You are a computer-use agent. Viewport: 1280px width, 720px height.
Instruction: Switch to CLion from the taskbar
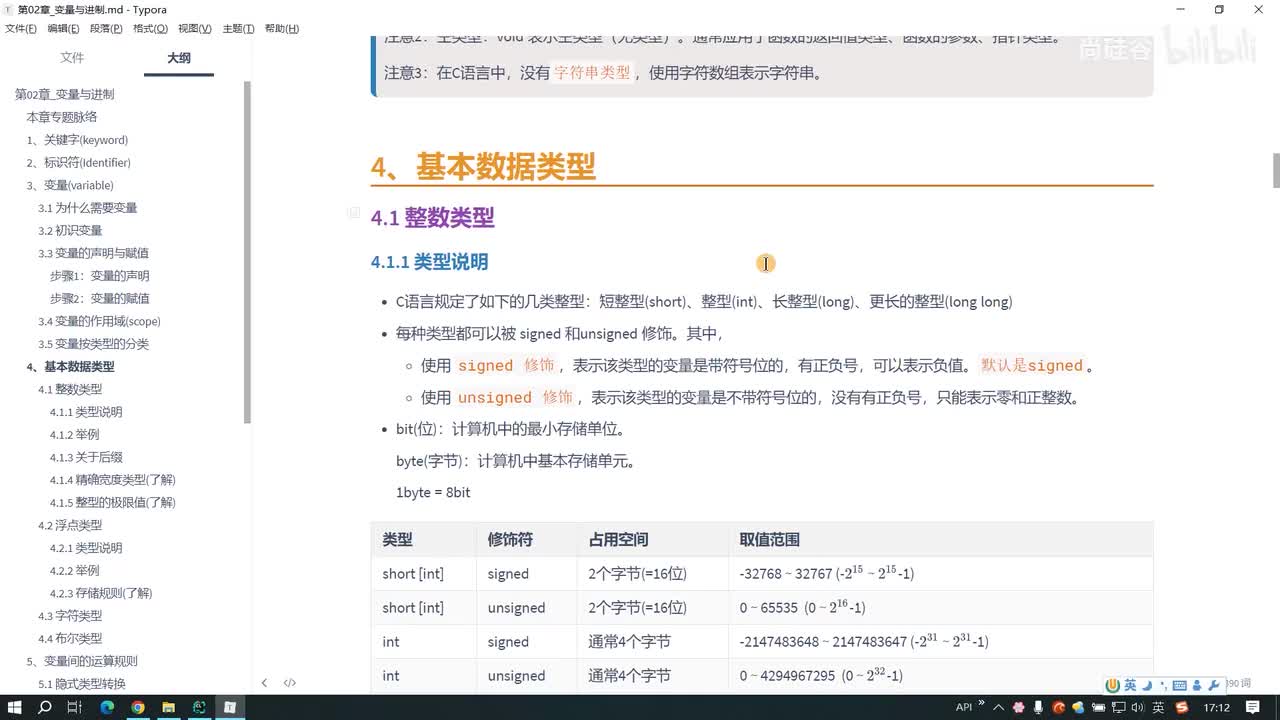[199, 707]
